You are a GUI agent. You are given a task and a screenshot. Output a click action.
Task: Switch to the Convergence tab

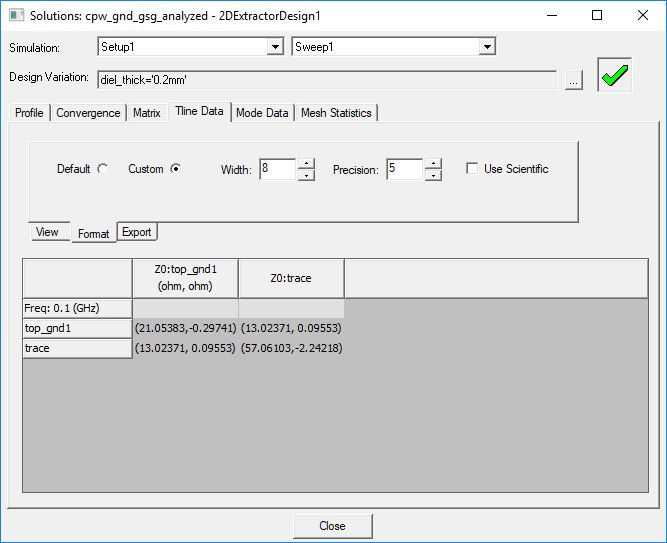(88, 113)
